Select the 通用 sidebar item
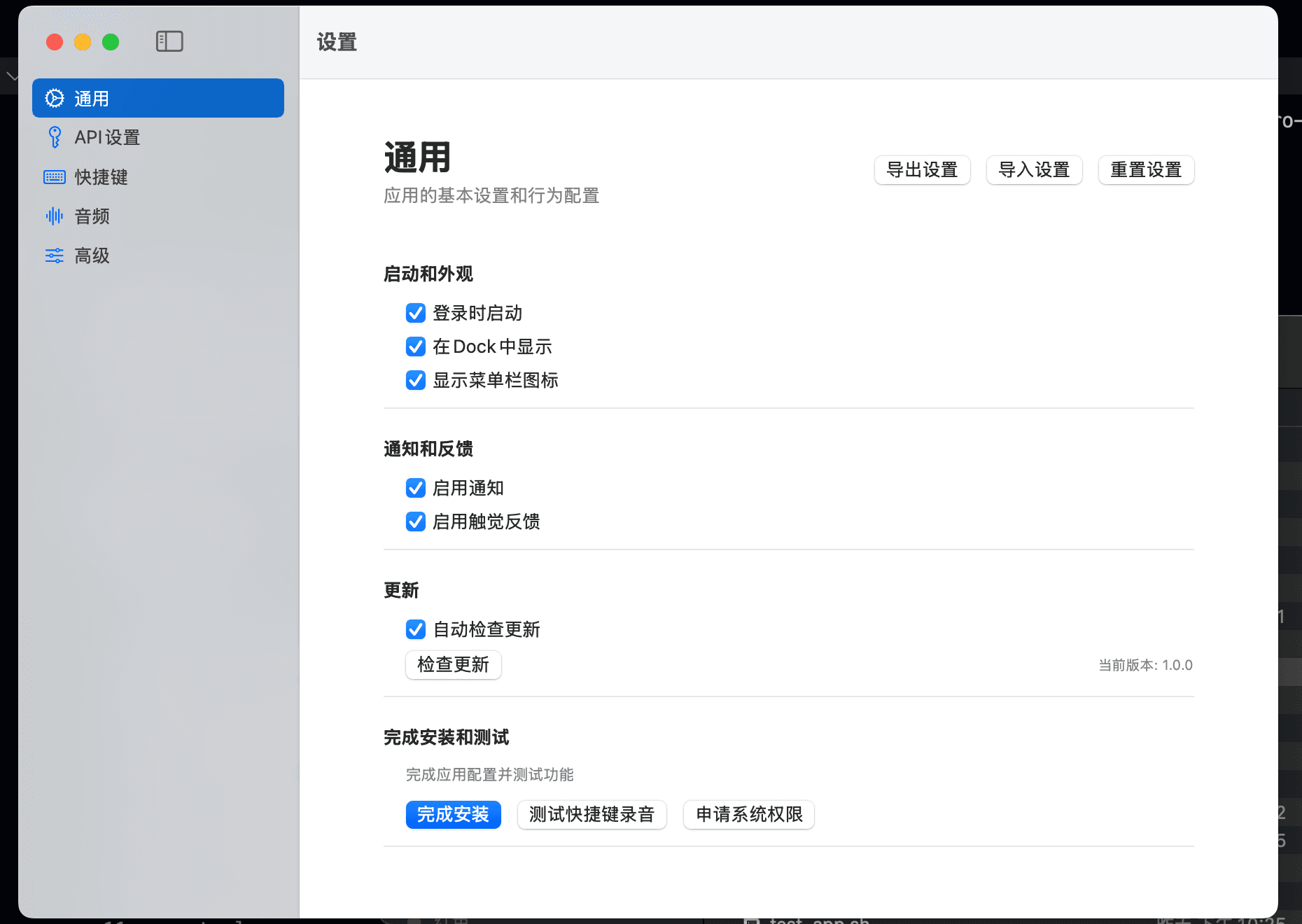 [x=158, y=98]
